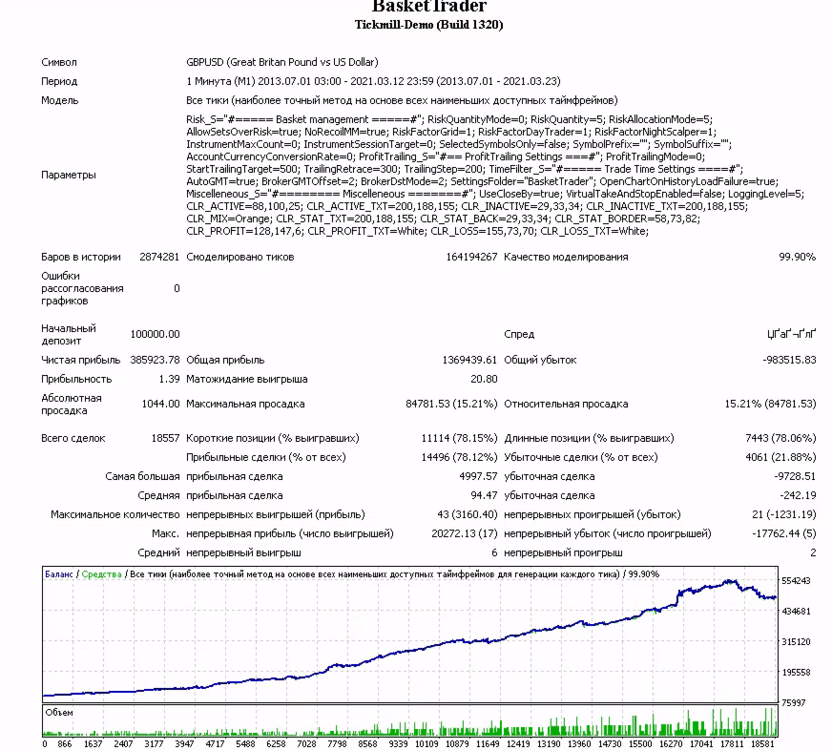Viewport: 832px width, 750px height.
Task: Select relative drawdown 15.21% (84781.53)
Action: [770, 404]
